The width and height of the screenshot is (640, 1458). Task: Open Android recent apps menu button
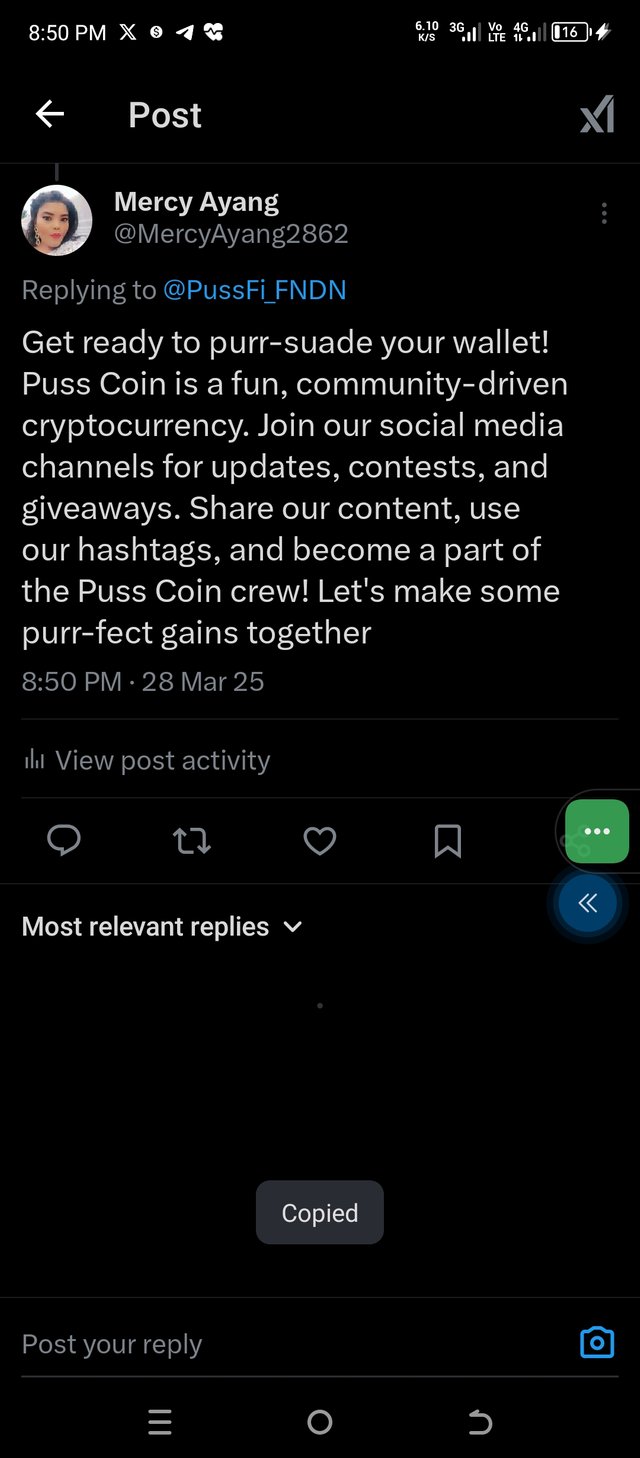160,1422
